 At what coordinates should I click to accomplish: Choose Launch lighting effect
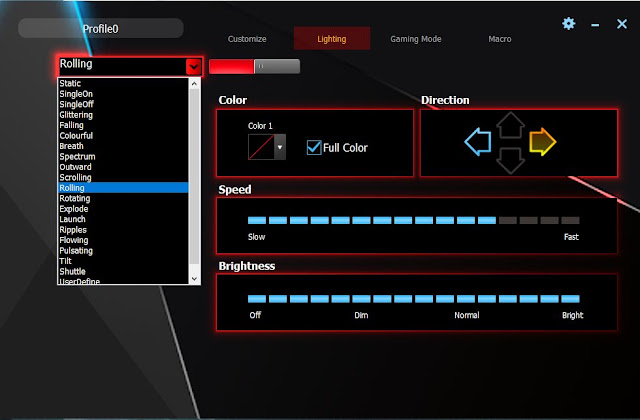123,219
